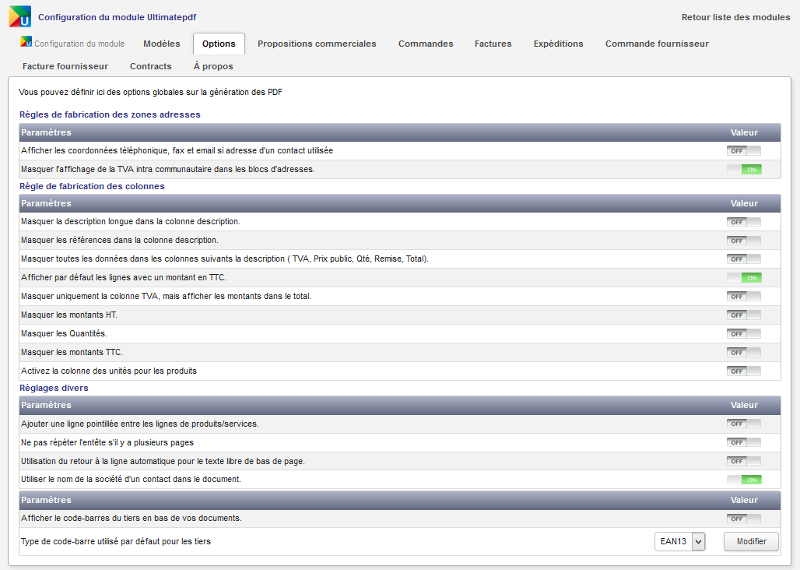800x570 pixels.
Task: Toggle the product units column option
Action: (743, 371)
